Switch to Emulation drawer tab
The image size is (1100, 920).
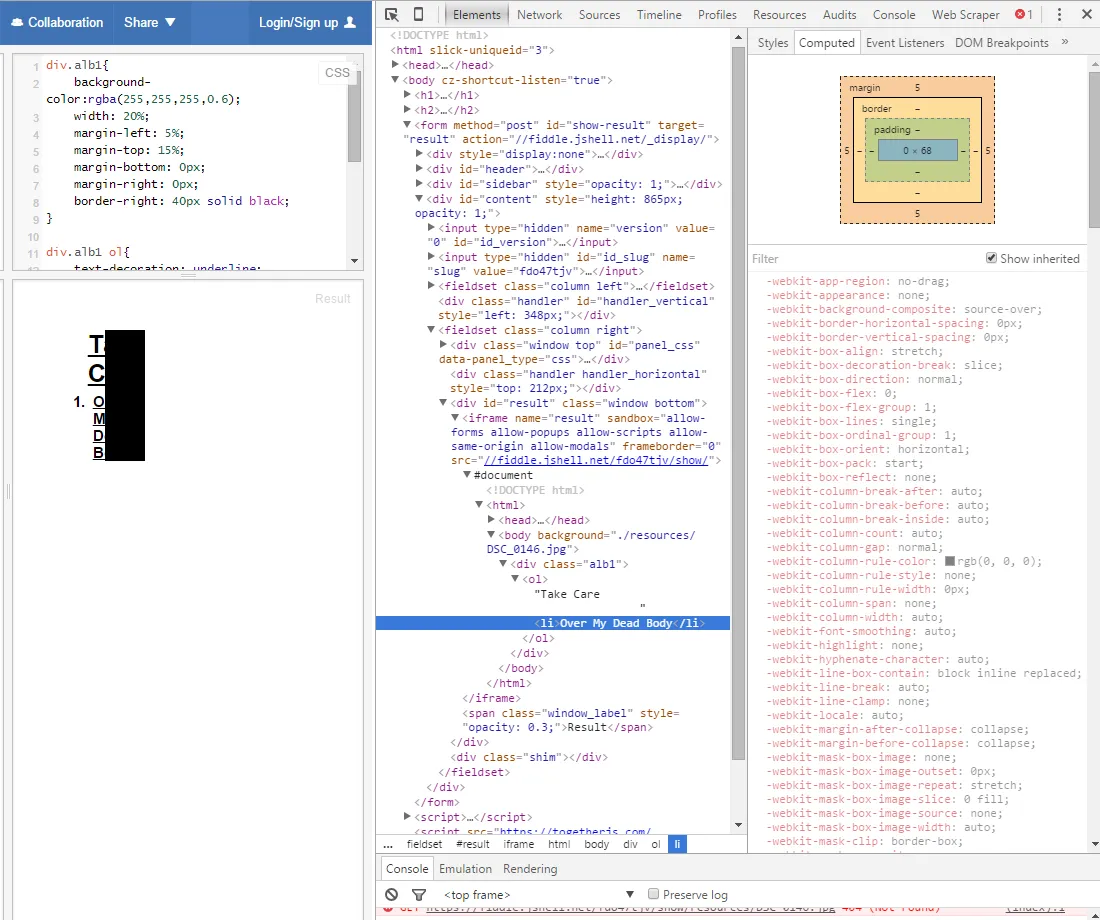(465, 869)
